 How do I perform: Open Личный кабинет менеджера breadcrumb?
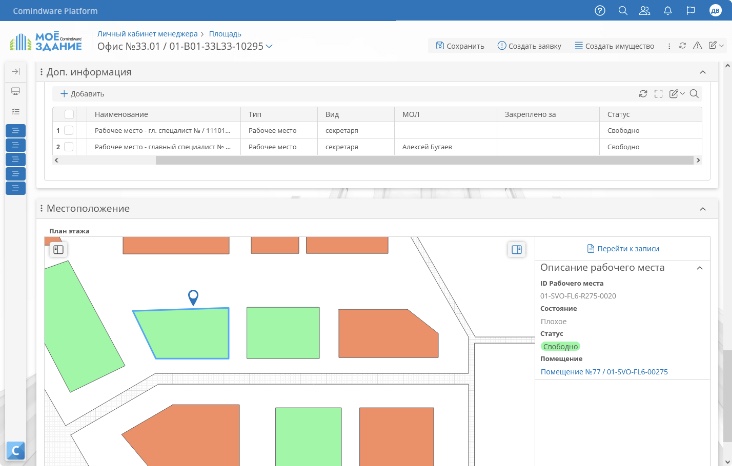pos(147,34)
